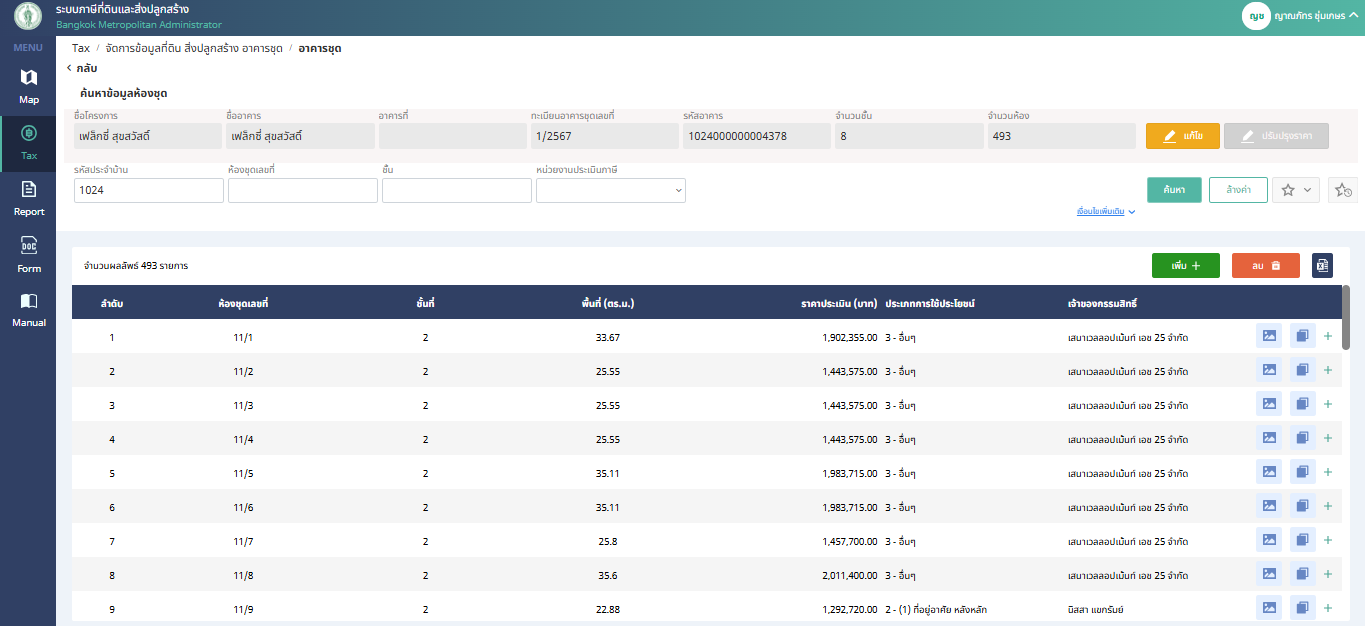The height and width of the screenshot is (626, 1365).
Task: Open the Map section in sidebar
Action: [x=28, y=86]
